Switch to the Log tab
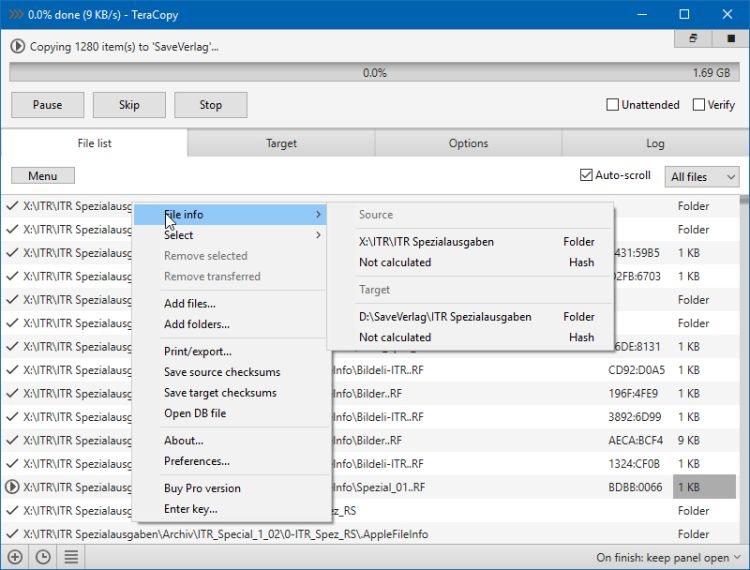The width and height of the screenshot is (750, 570). click(655, 143)
